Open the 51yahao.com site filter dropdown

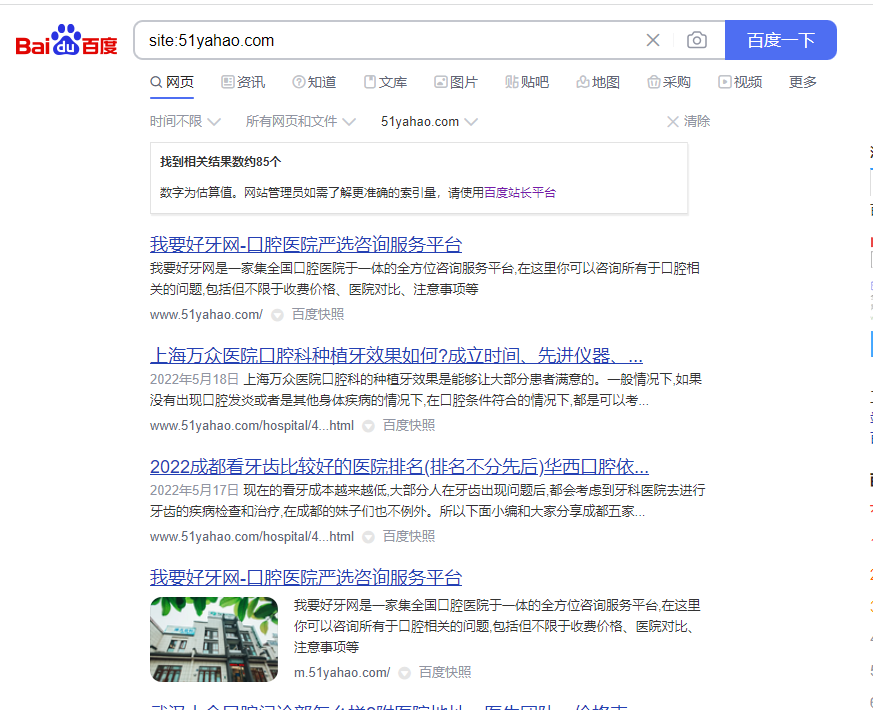(429, 121)
